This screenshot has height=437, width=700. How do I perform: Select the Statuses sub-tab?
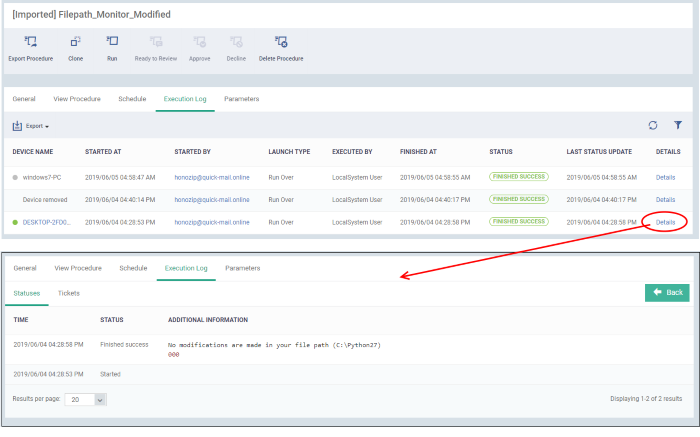pos(27,293)
